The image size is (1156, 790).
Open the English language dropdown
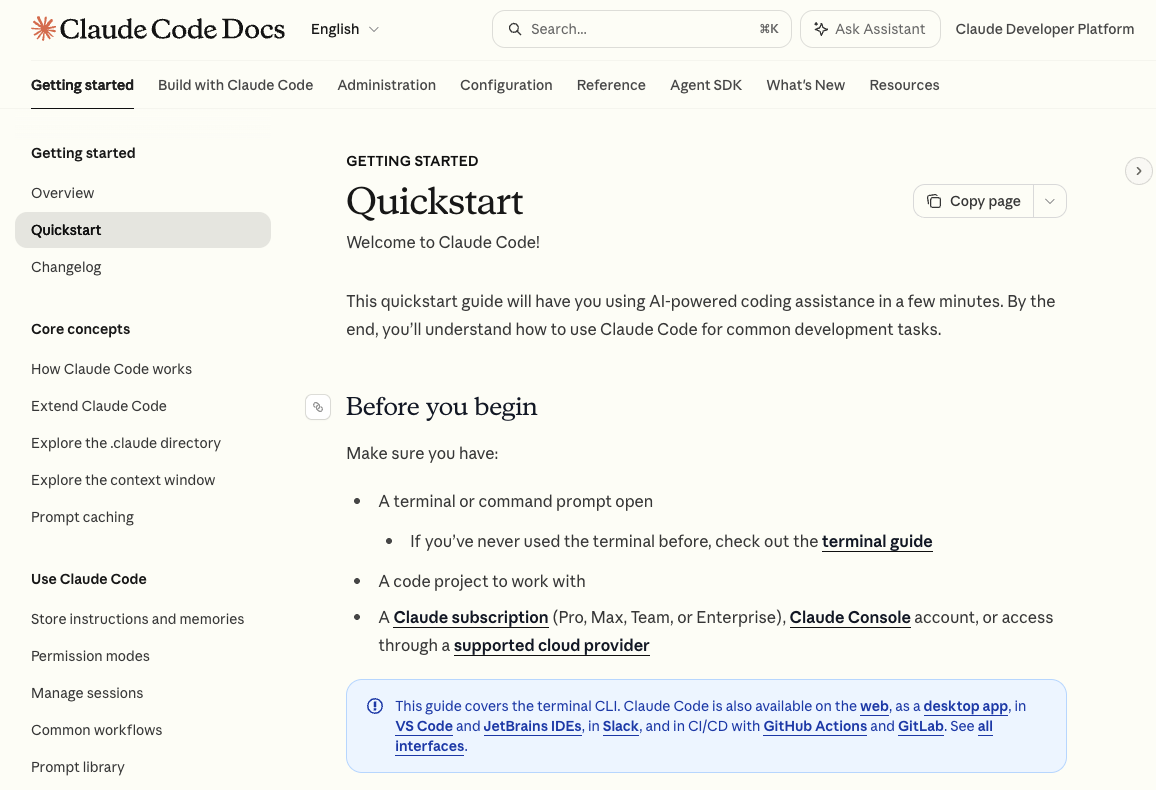345,29
